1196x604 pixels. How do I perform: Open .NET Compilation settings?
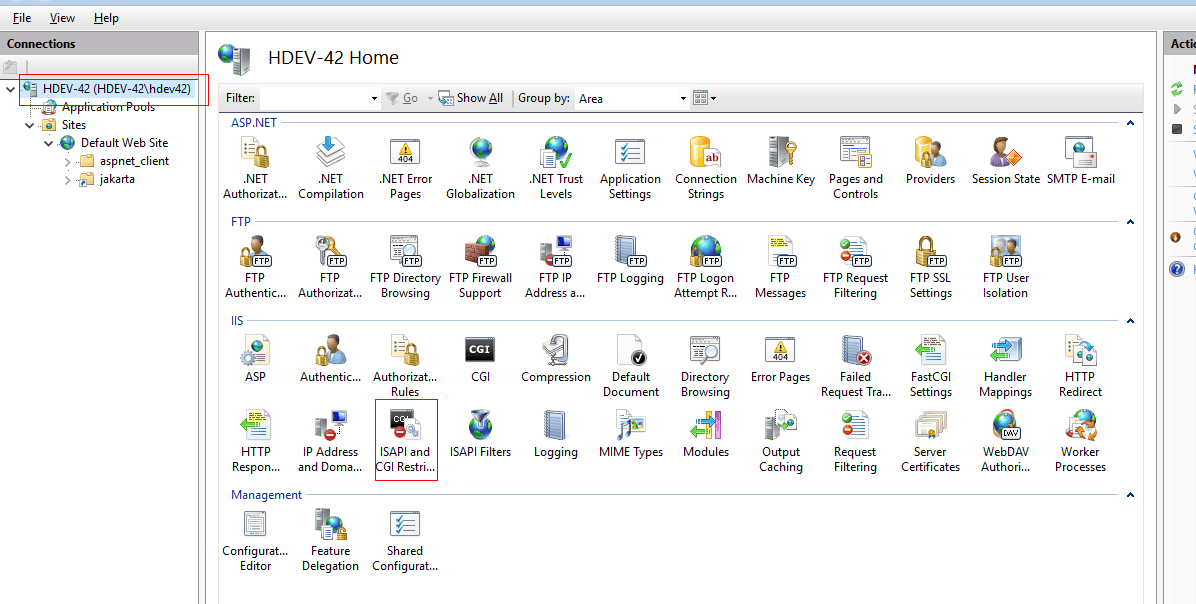click(330, 168)
